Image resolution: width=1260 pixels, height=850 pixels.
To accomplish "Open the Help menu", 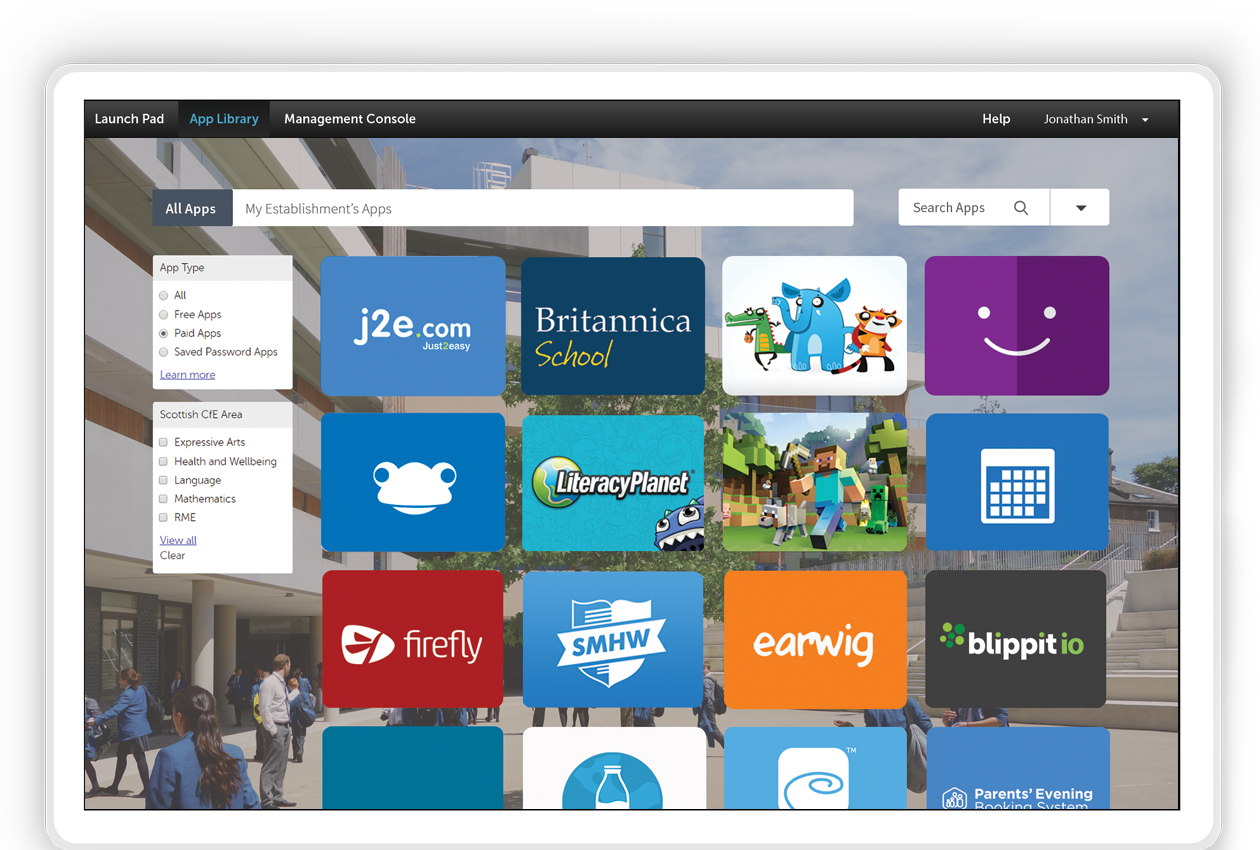I will (996, 119).
